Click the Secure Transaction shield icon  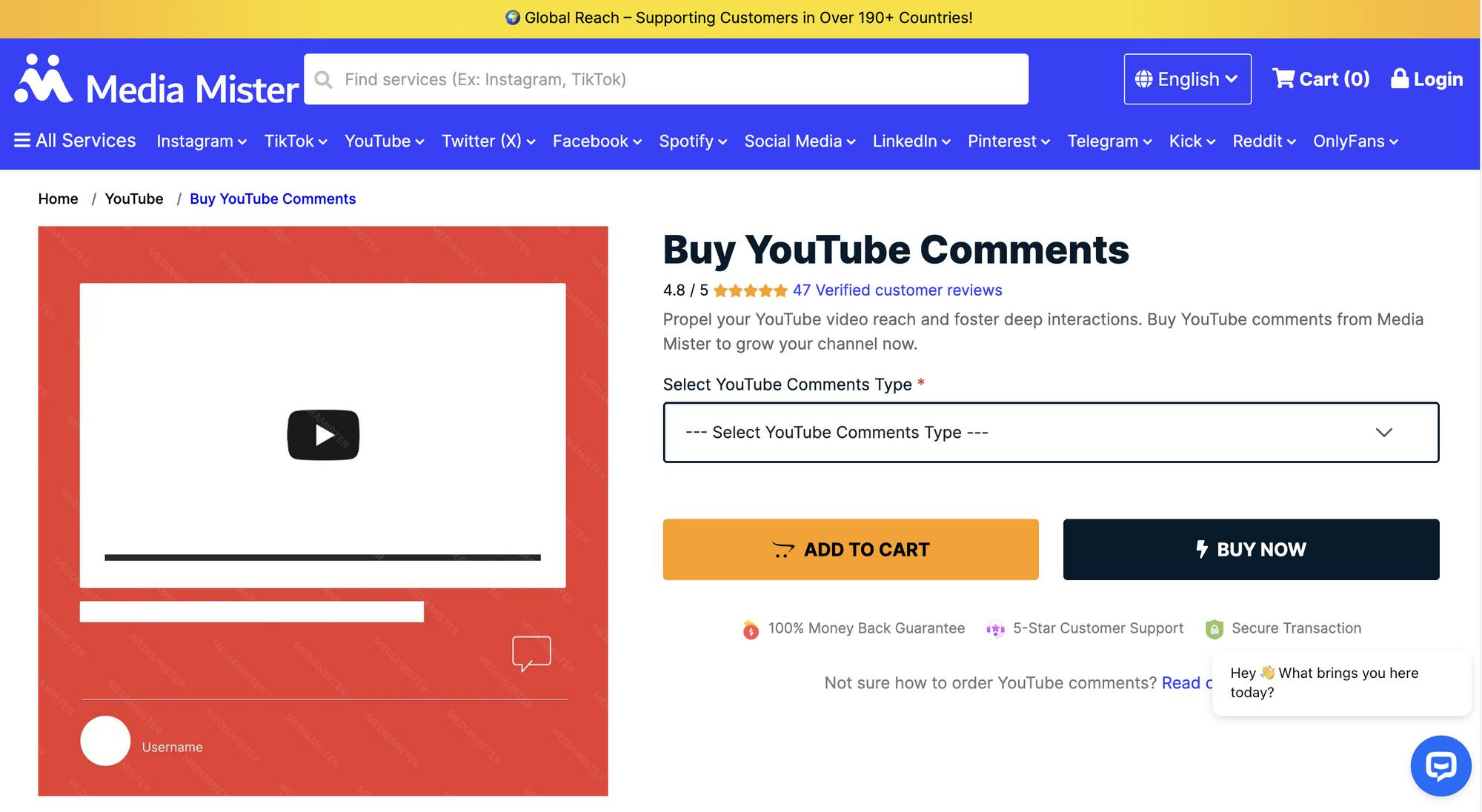point(1214,628)
